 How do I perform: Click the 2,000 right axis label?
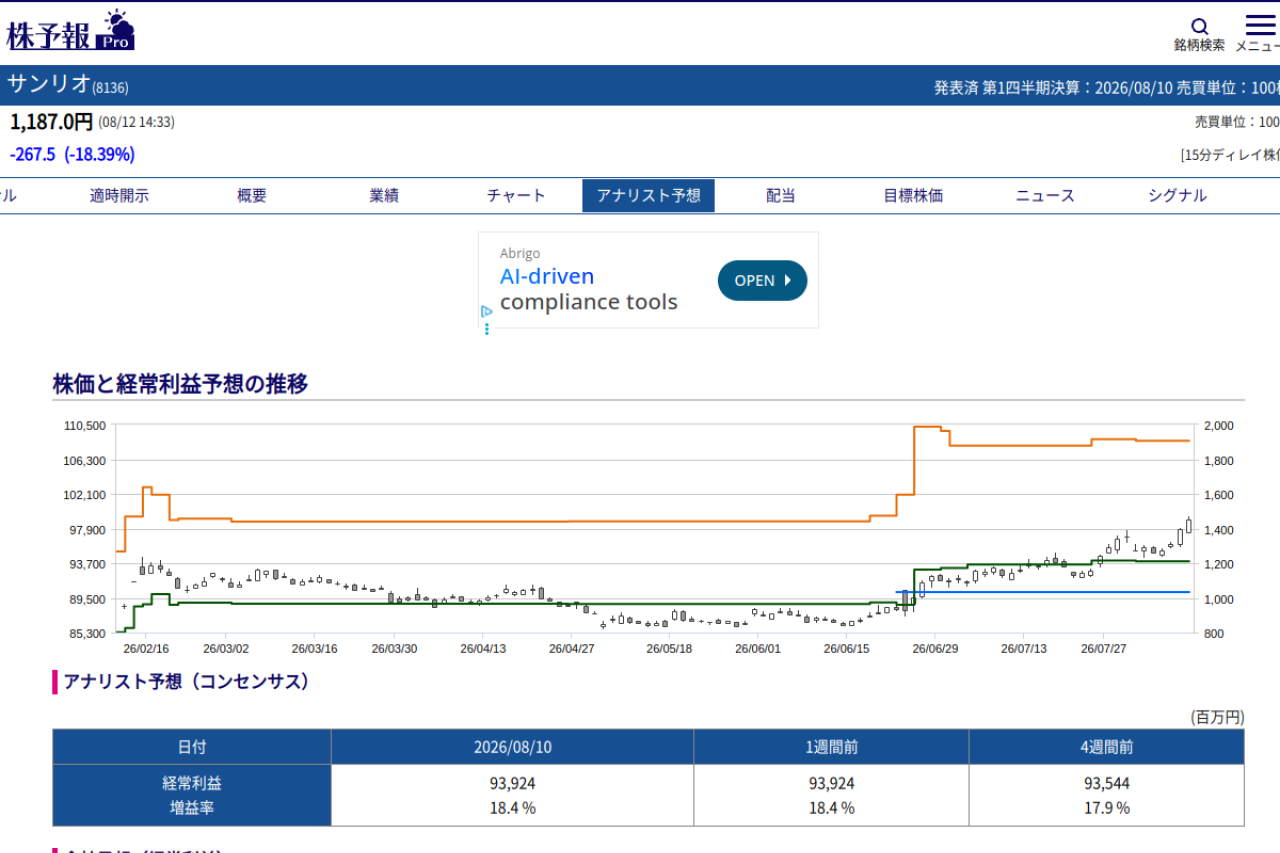(x=1221, y=426)
